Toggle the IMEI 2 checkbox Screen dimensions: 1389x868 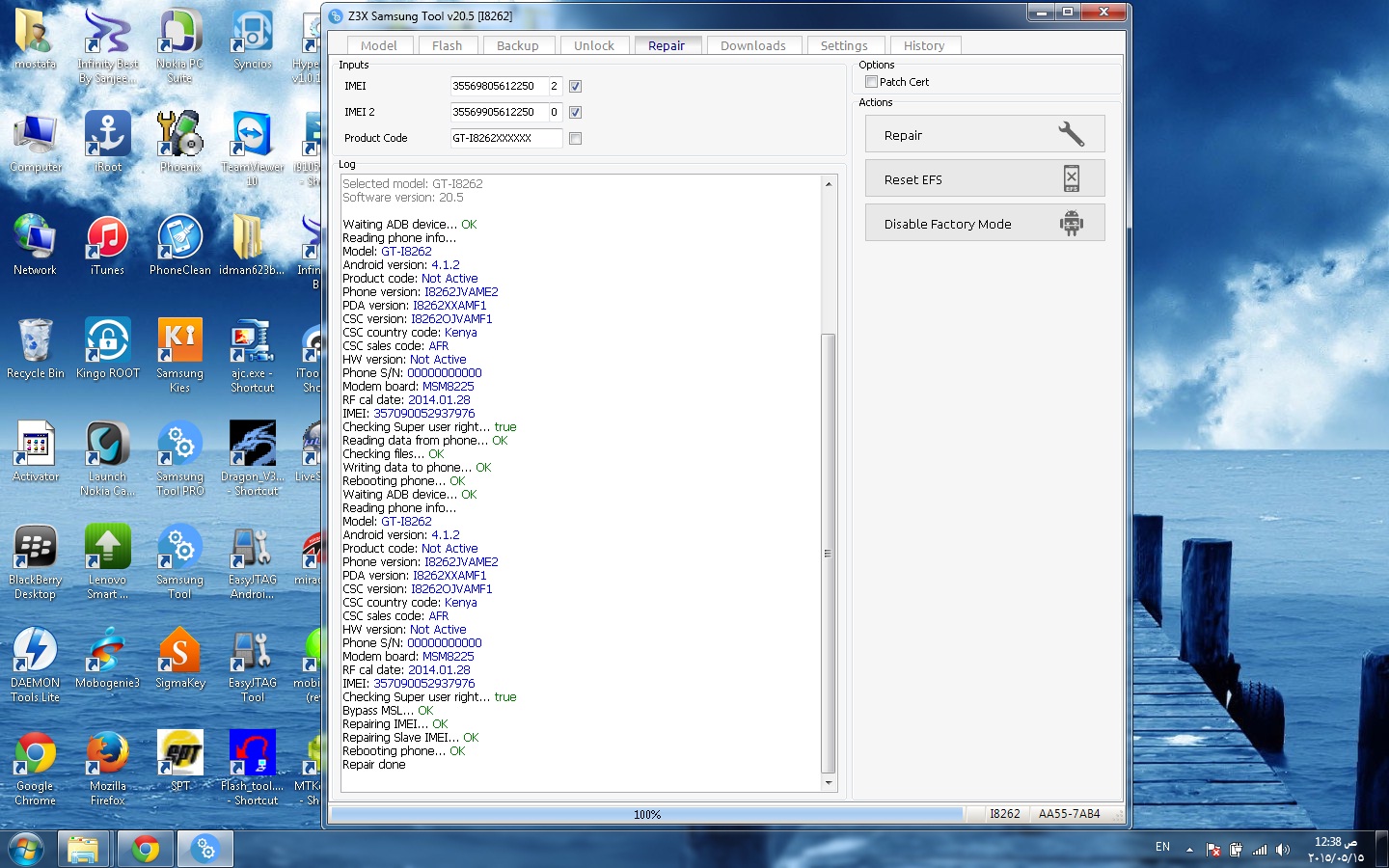coord(575,112)
